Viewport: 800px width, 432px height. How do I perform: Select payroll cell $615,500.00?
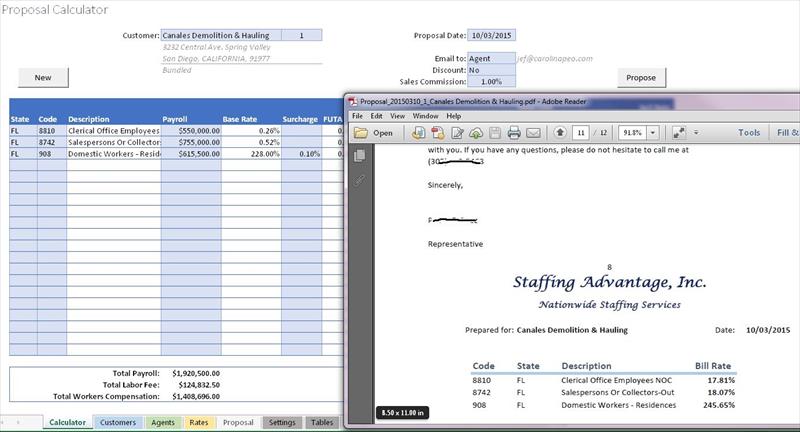(191, 154)
